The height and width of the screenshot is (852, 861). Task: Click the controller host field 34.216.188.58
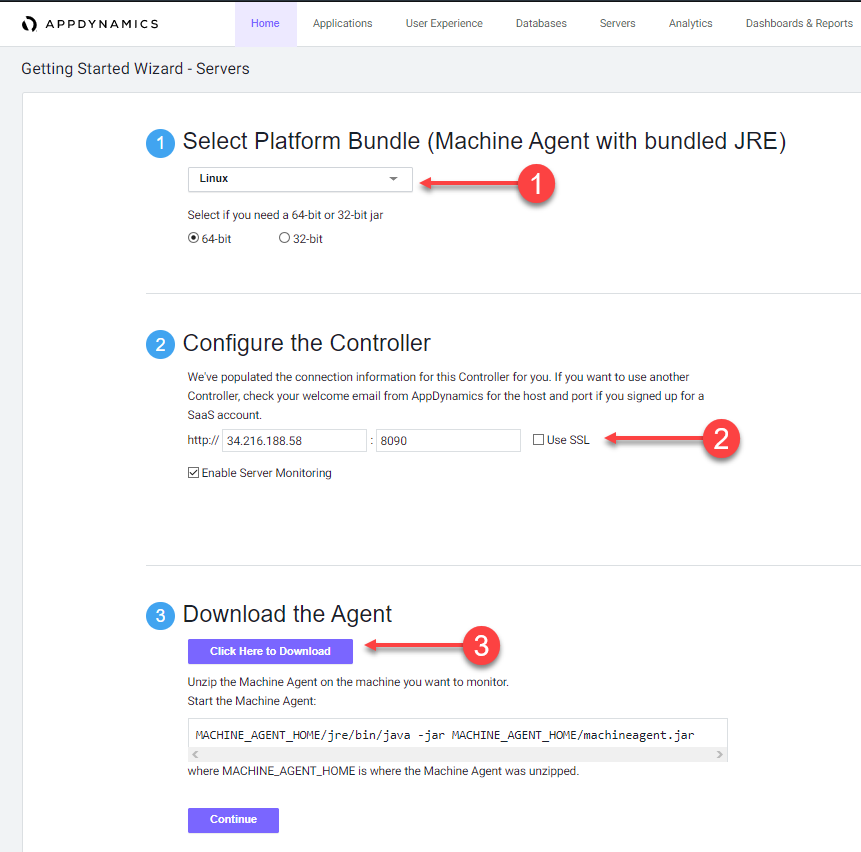coord(294,440)
